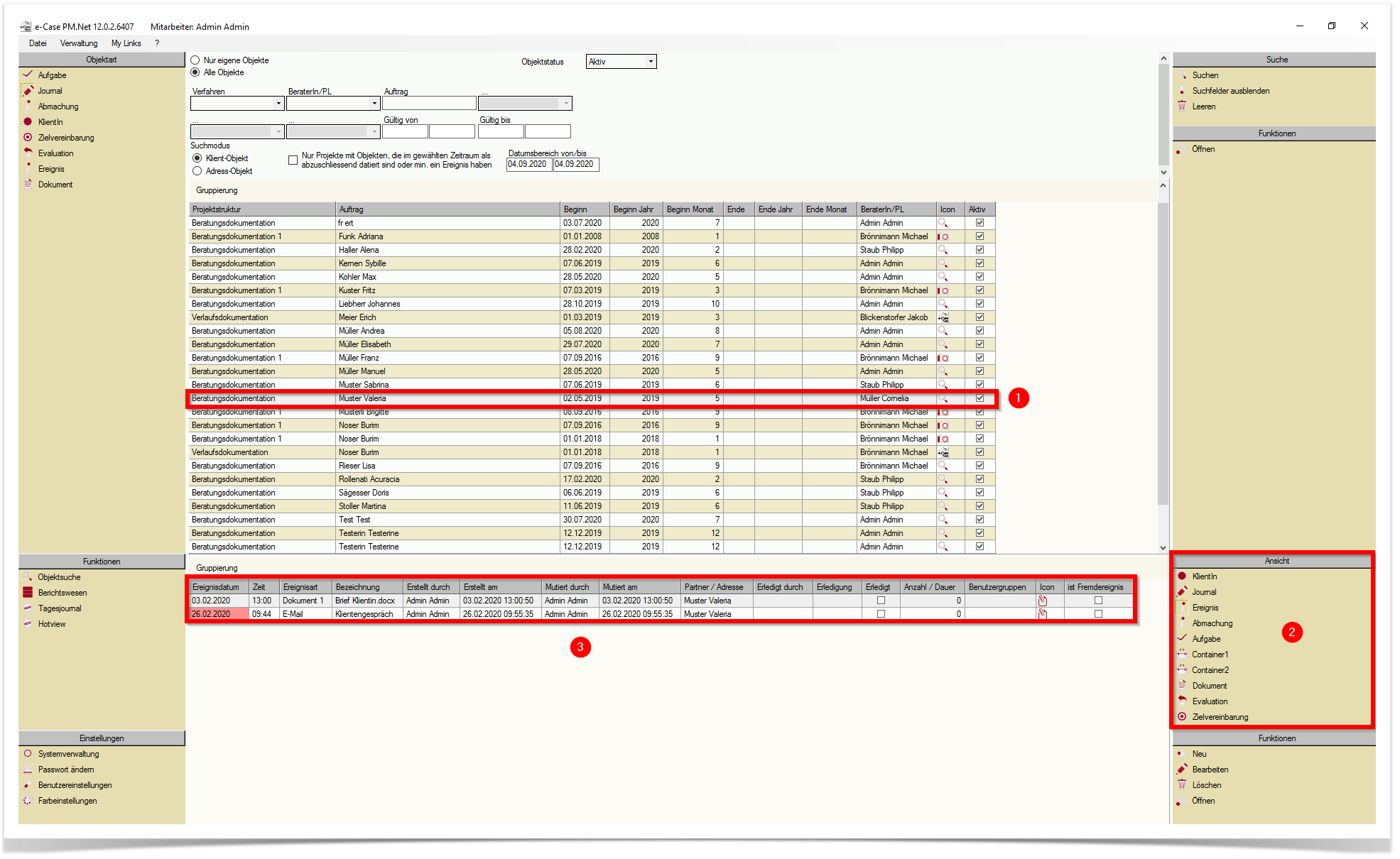Select the Rollenati Acuracia project row

592,479
